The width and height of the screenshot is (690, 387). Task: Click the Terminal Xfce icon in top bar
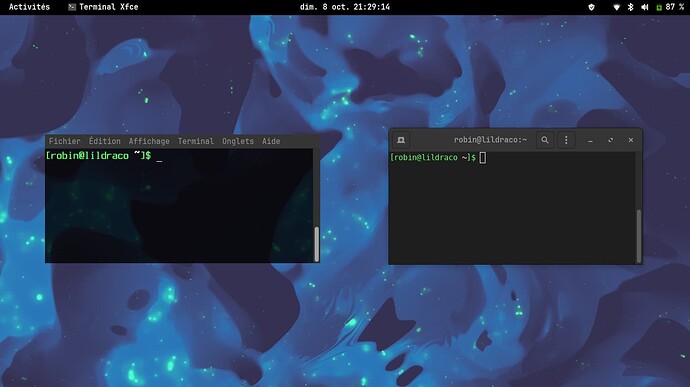pos(72,7)
